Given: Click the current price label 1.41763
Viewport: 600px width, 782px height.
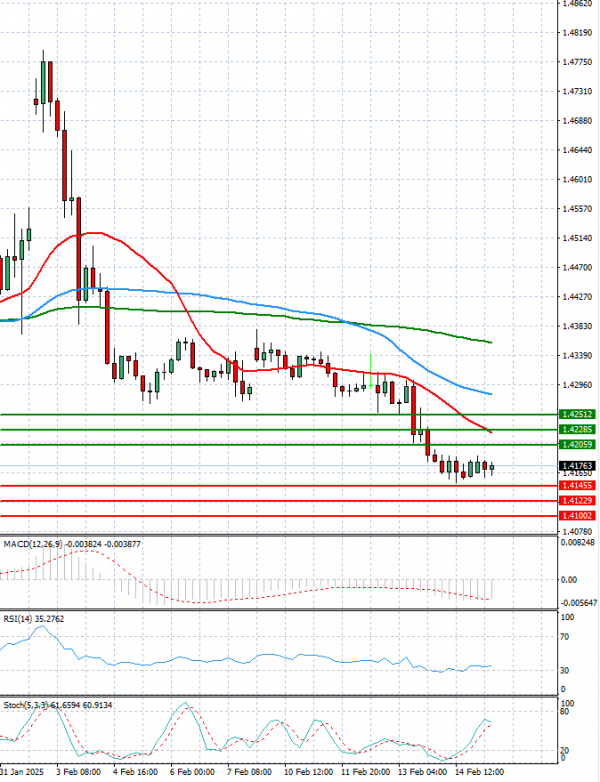Looking at the screenshot, I should click(x=577, y=466).
